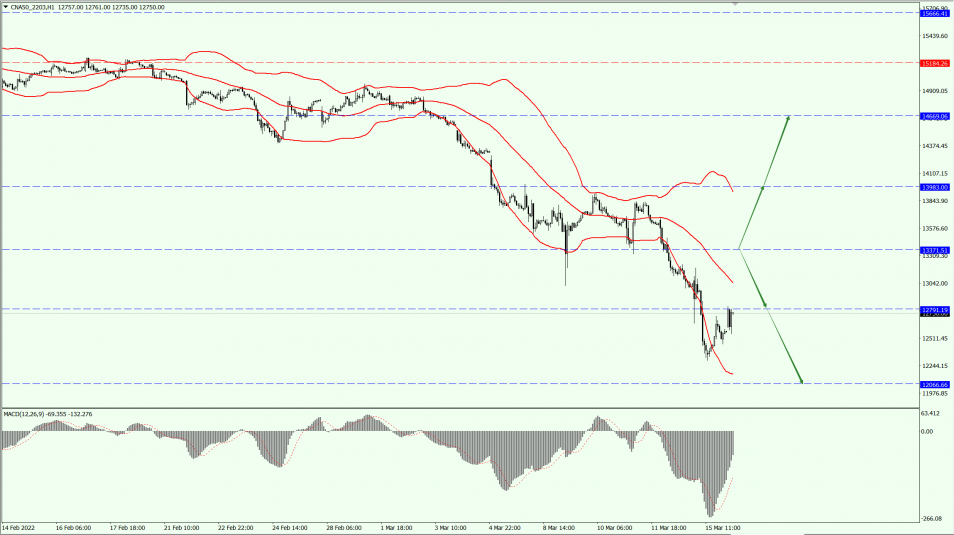
Task: Click the 14 Feb 2022 date on time axis
Action: tap(21, 527)
